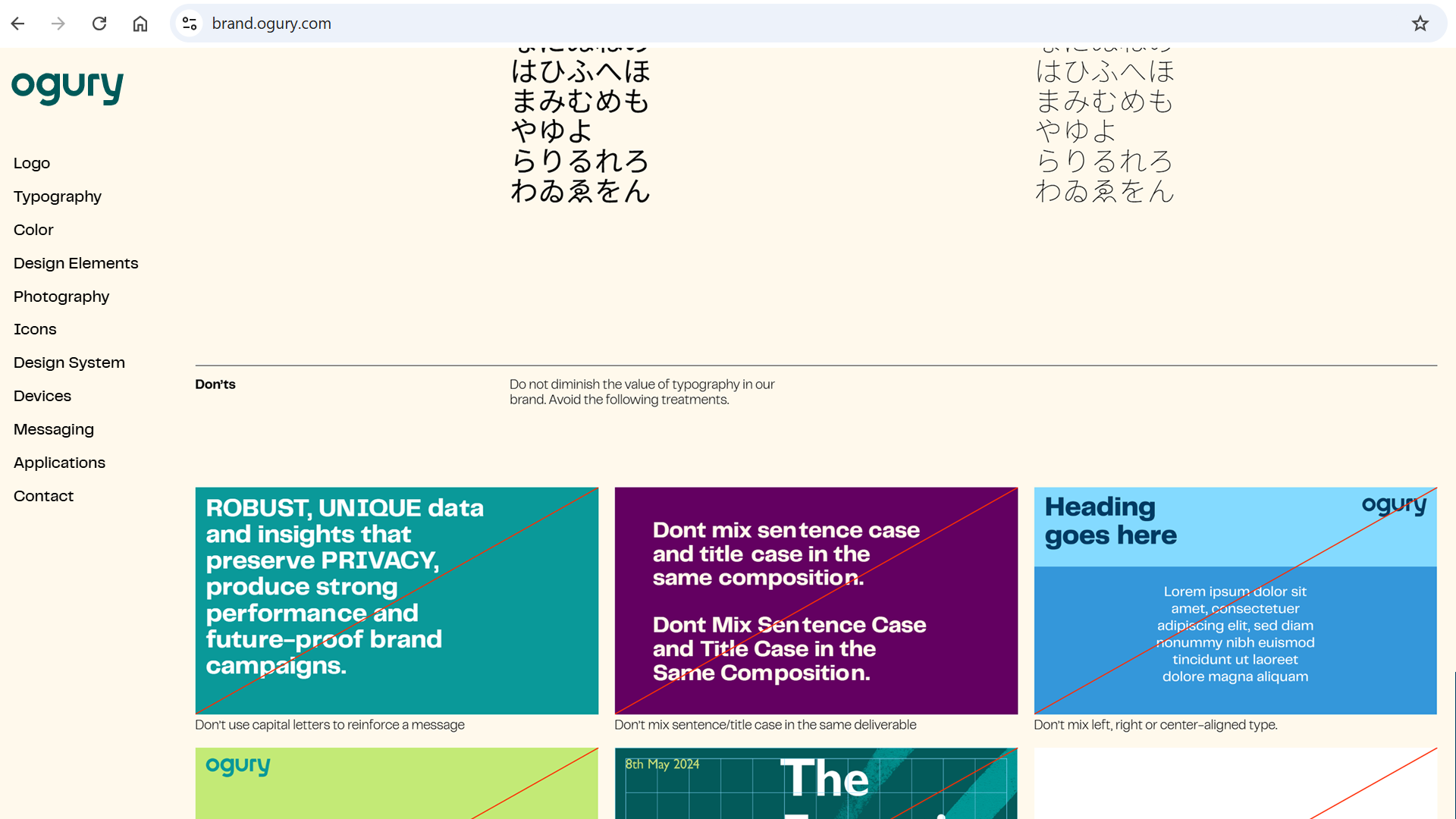Go to the Color section
The image size is (1456, 819).
pos(33,230)
